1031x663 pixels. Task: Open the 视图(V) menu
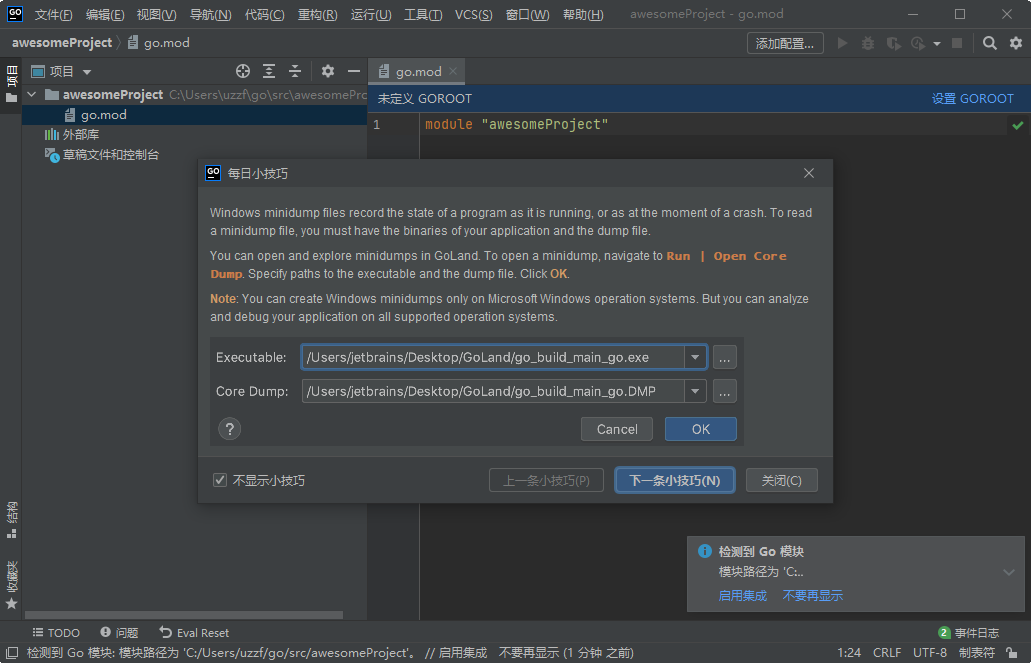[156, 14]
